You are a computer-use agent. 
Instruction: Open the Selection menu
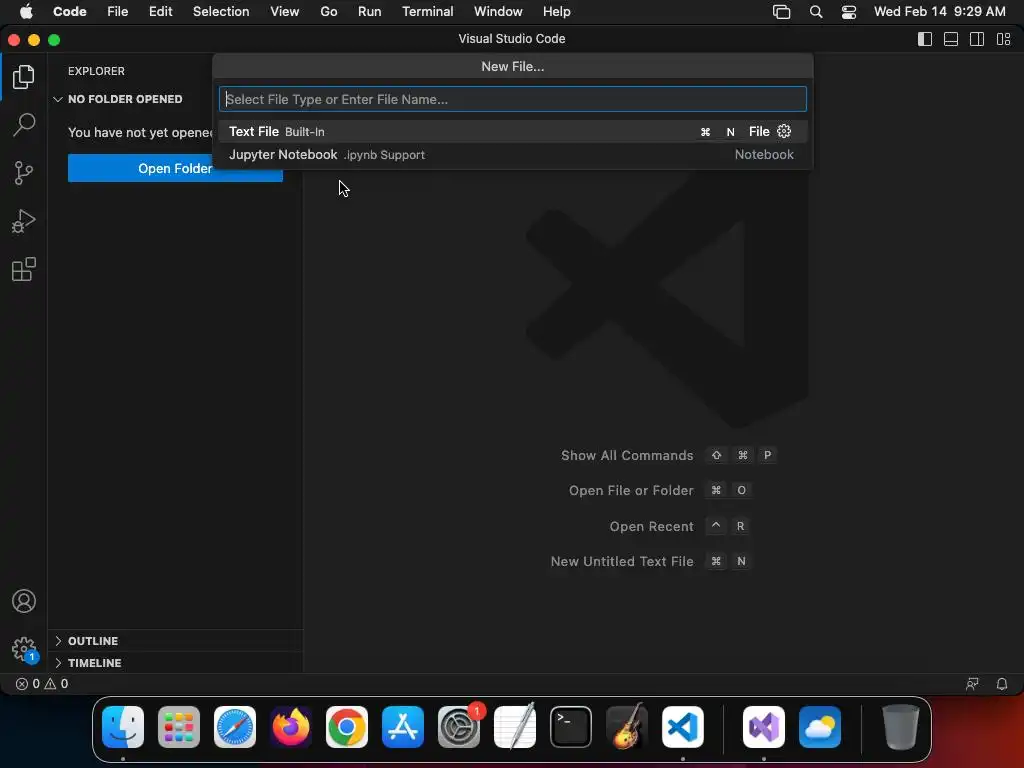[x=221, y=12]
